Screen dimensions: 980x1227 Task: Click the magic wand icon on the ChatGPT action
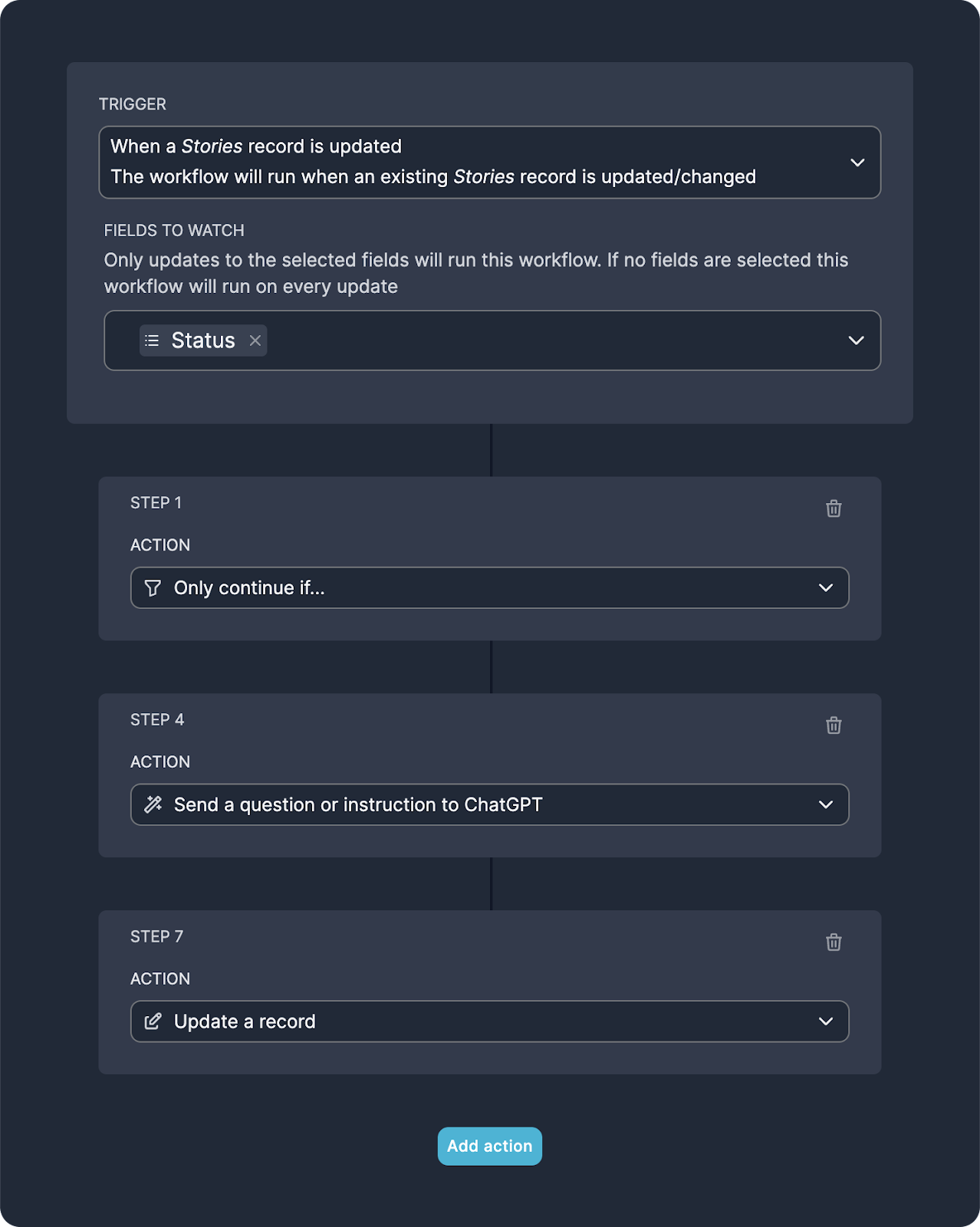[153, 804]
